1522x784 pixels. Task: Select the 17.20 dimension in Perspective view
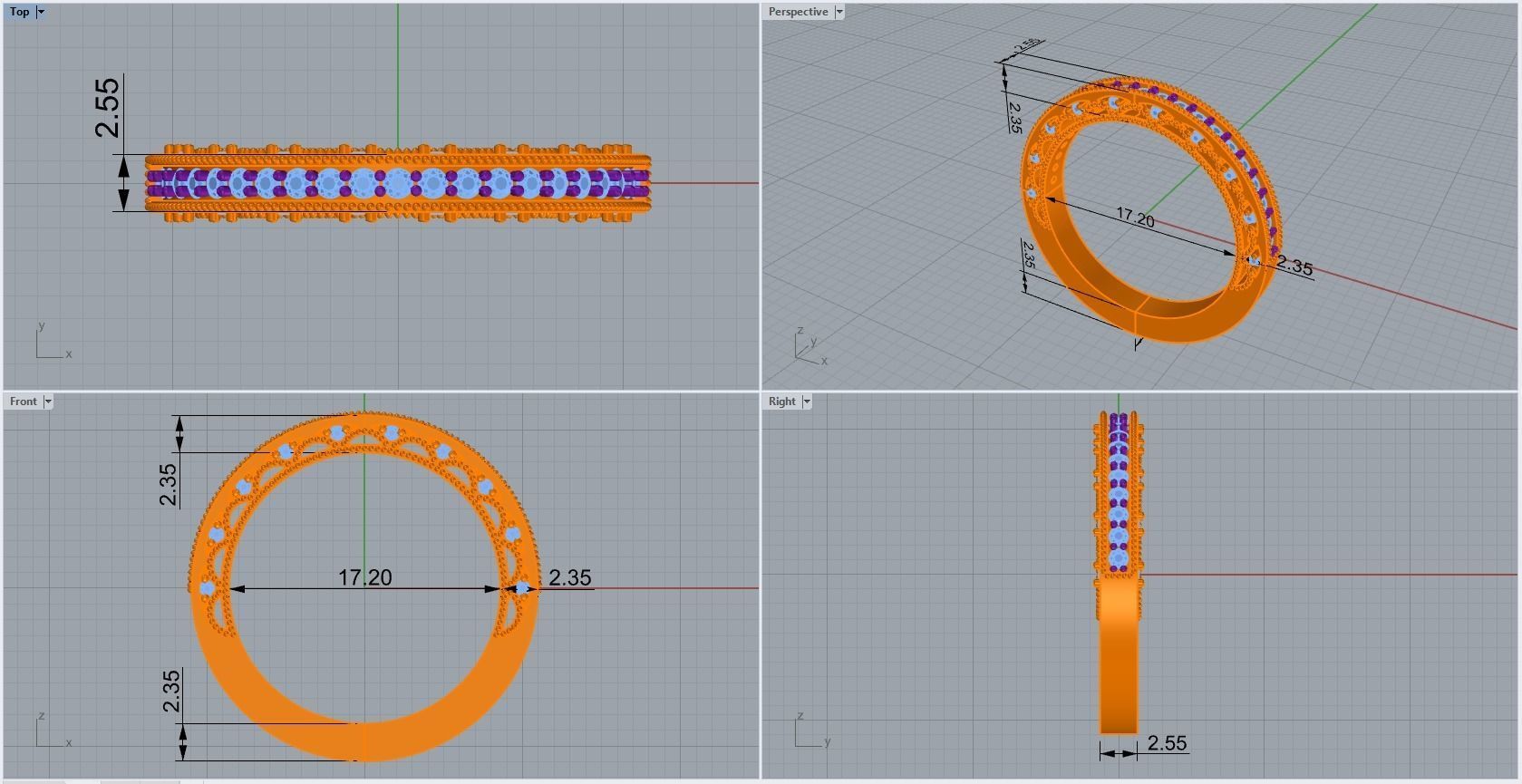[1135, 218]
